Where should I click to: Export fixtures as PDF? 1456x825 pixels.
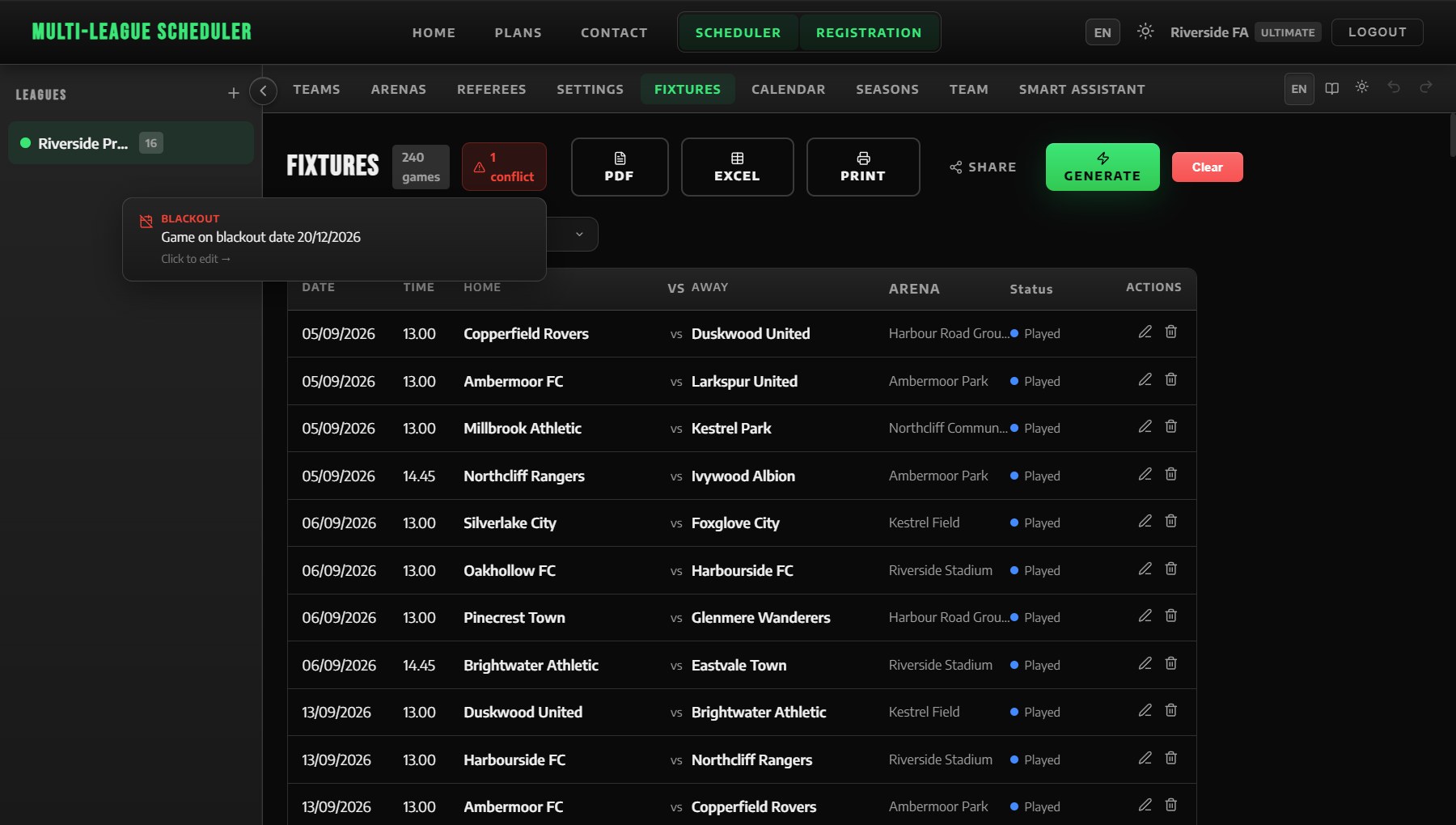click(x=620, y=167)
